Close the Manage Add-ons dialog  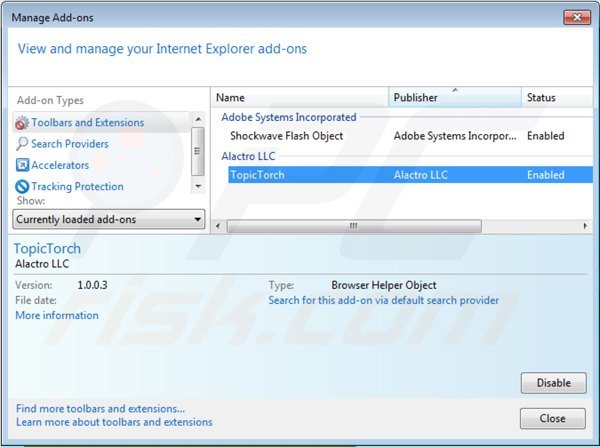[x=553, y=418]
